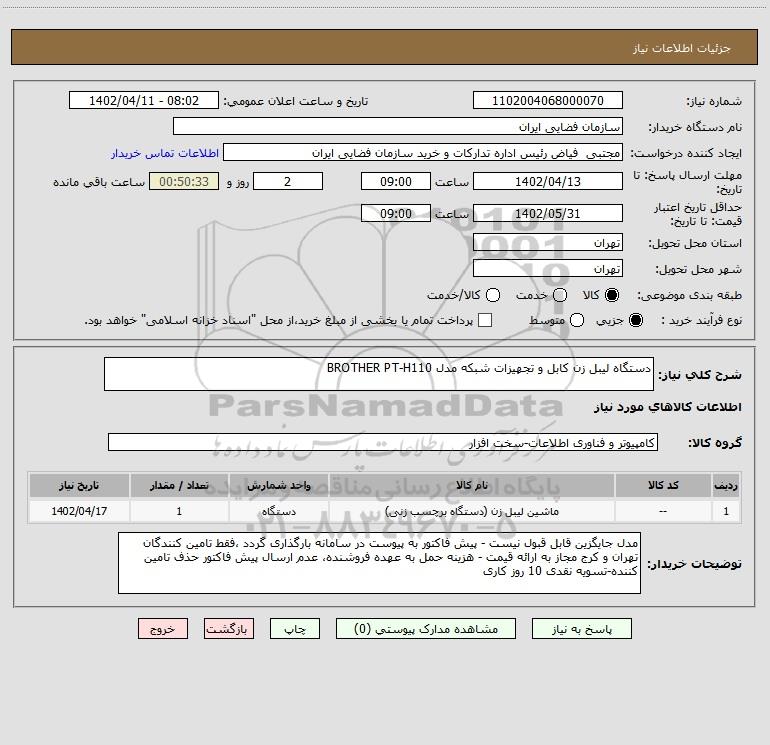Click the remaining days field showing 2
Screen dimensions: 770x745
288,181
